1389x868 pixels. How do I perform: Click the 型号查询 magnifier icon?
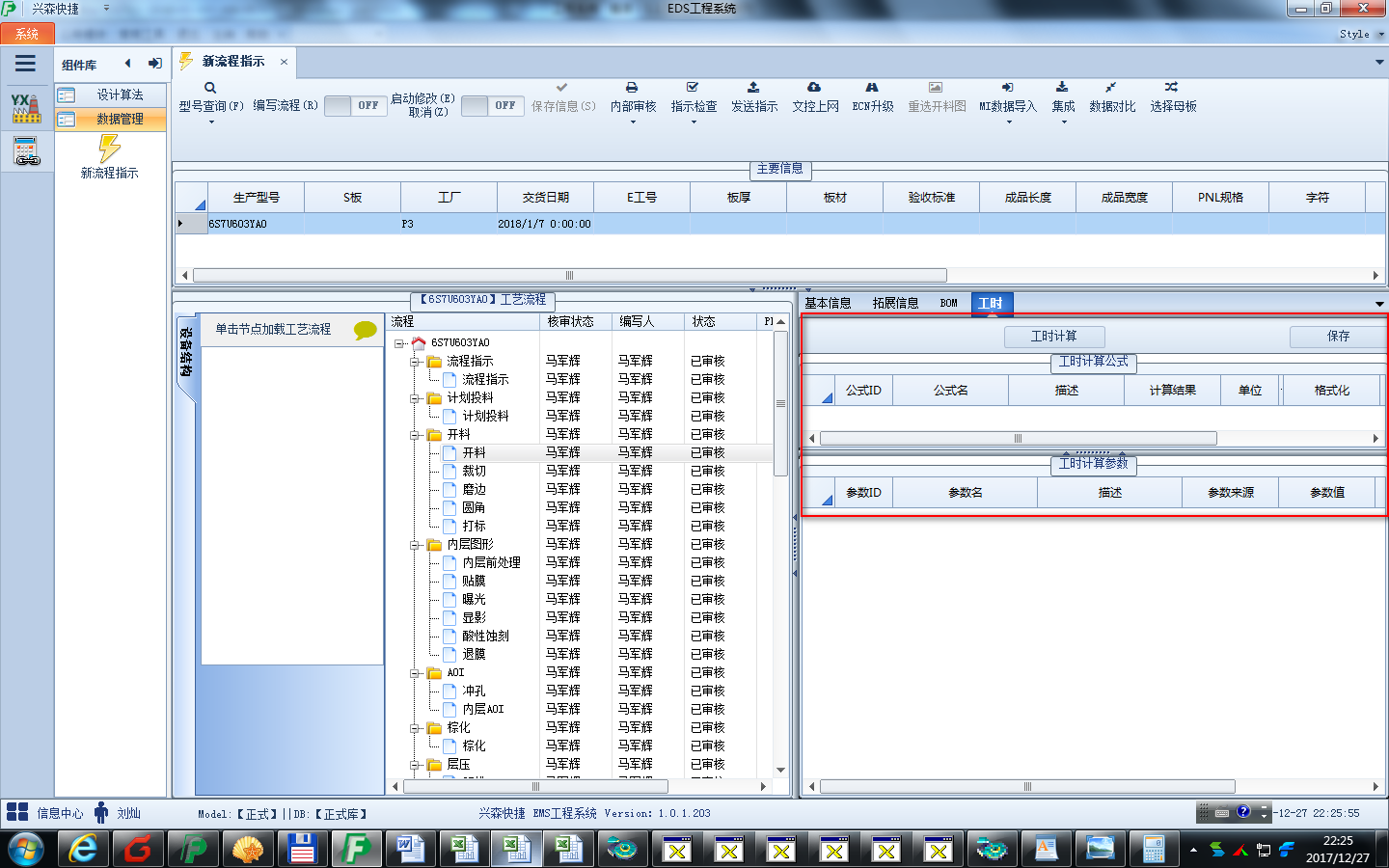point(210,88)
